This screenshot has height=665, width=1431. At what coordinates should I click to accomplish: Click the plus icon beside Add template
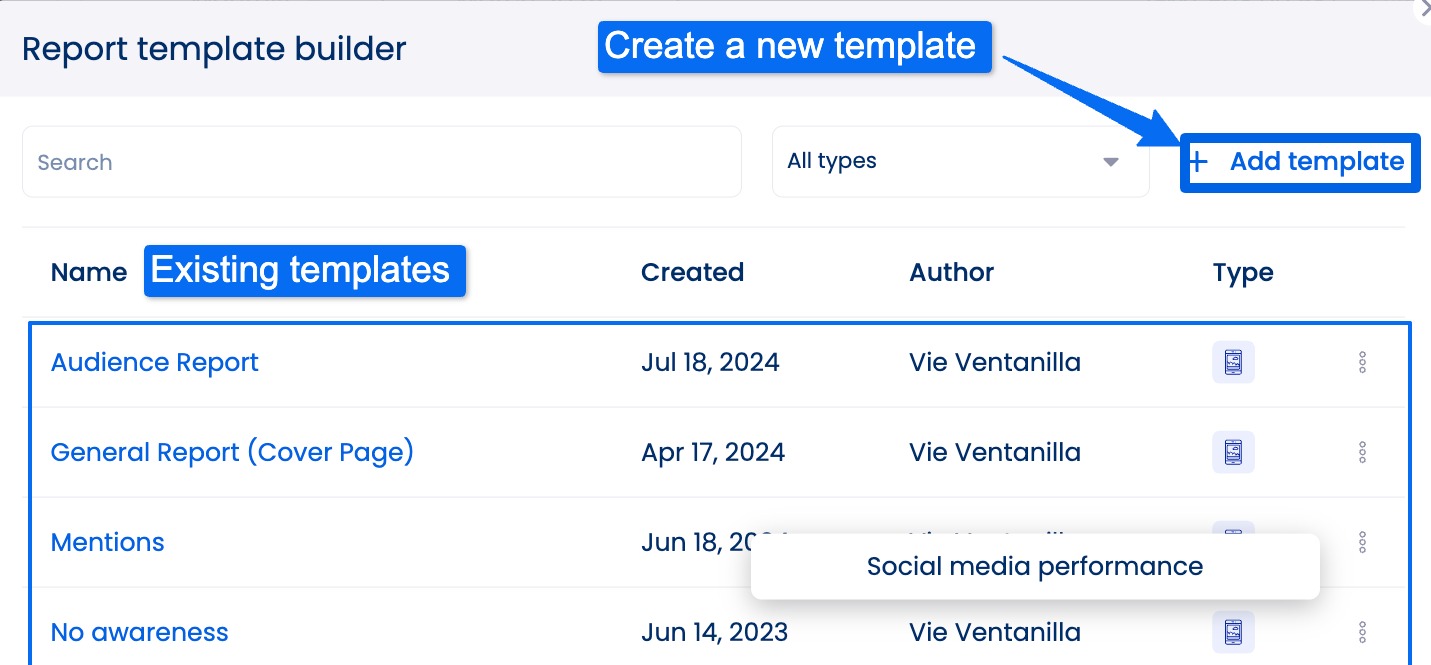1199,162
